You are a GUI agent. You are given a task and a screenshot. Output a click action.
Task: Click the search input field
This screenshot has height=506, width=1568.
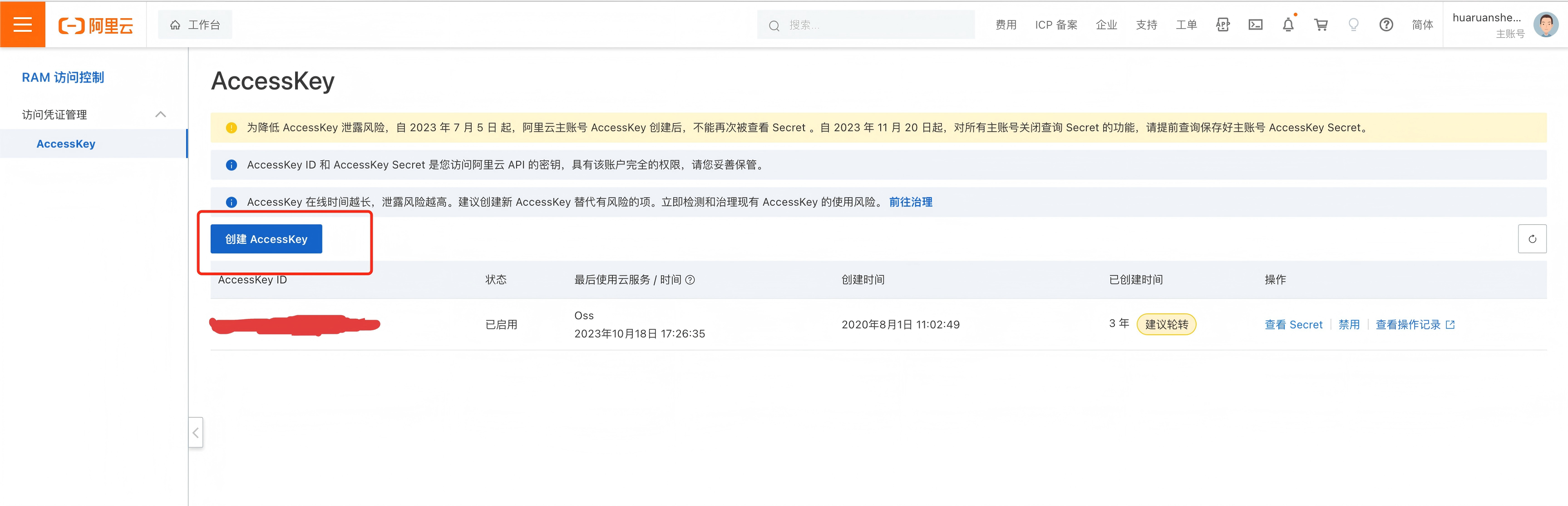pyautogui.click(x=864, y=25)
